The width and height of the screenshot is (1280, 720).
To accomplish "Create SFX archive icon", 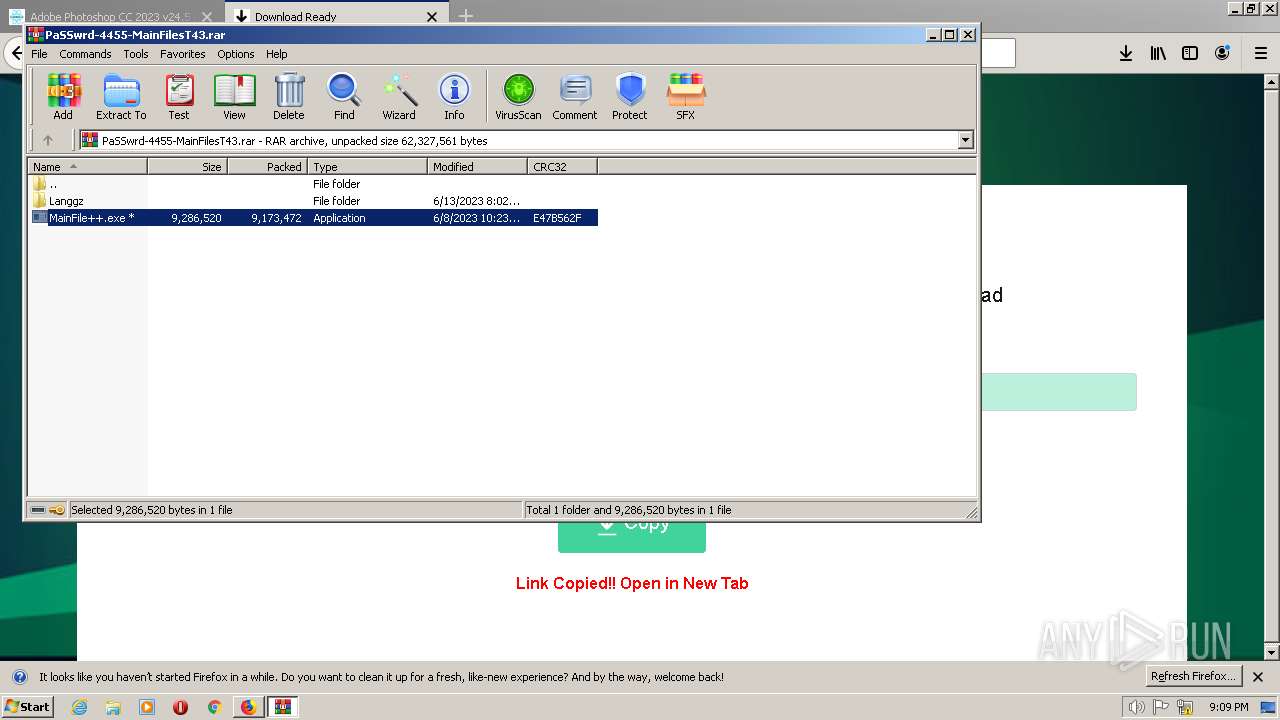I will (685, 97).
